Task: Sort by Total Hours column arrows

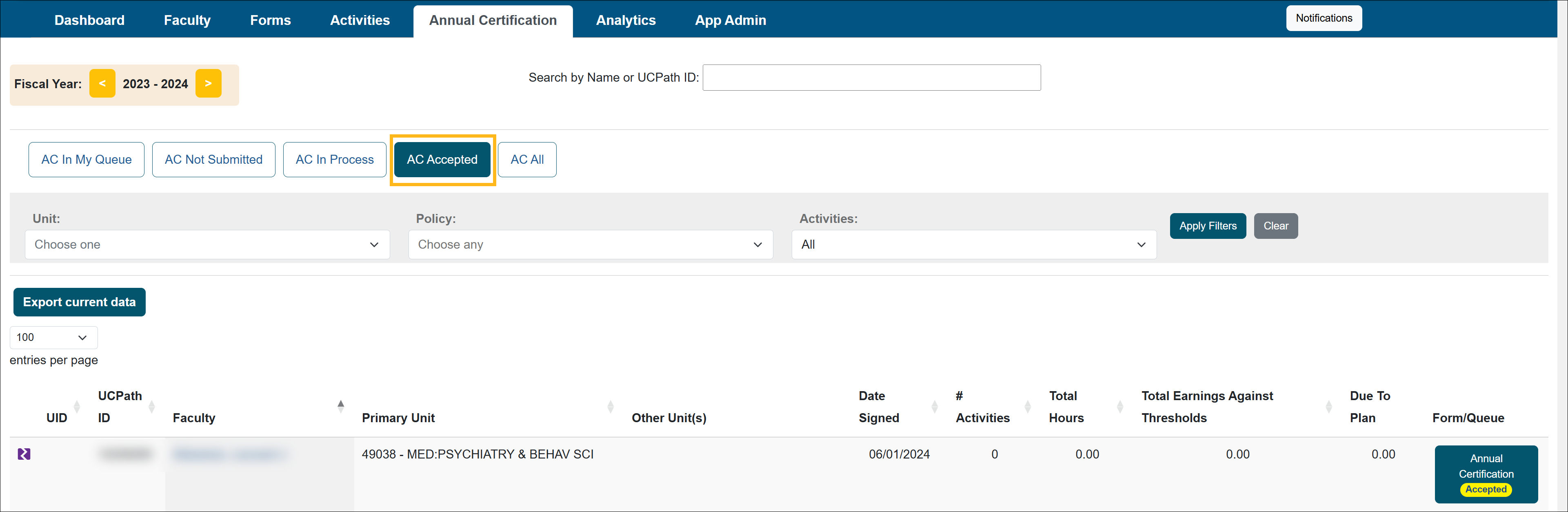Action: pyautogui.click(x=1120, y=406)
